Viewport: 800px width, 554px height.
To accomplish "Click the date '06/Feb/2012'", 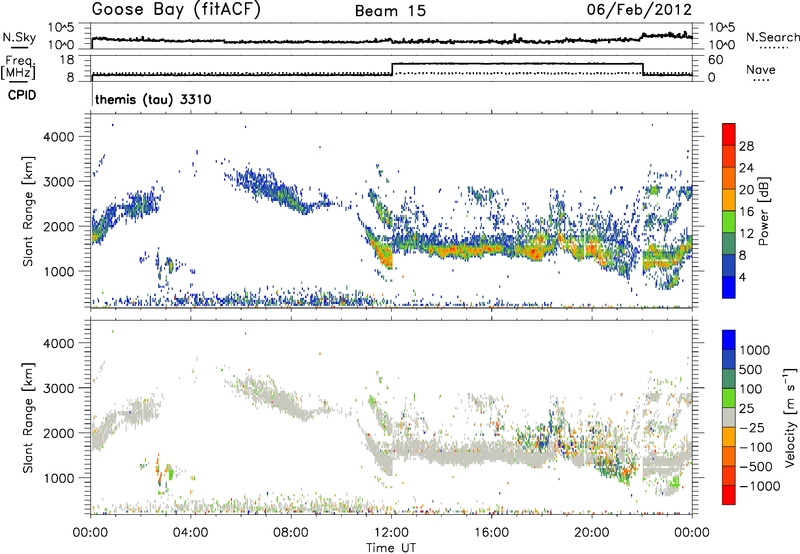I will [x=639, y=9].
